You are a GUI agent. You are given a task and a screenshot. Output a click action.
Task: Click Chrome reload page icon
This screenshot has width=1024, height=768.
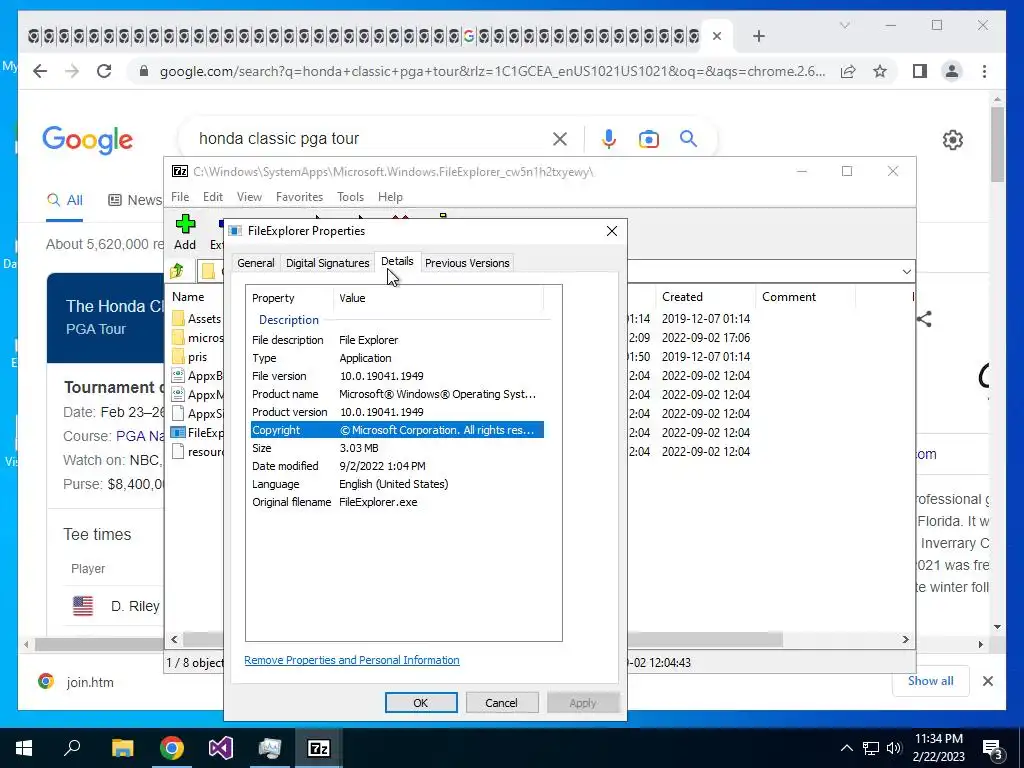point(104,71)
